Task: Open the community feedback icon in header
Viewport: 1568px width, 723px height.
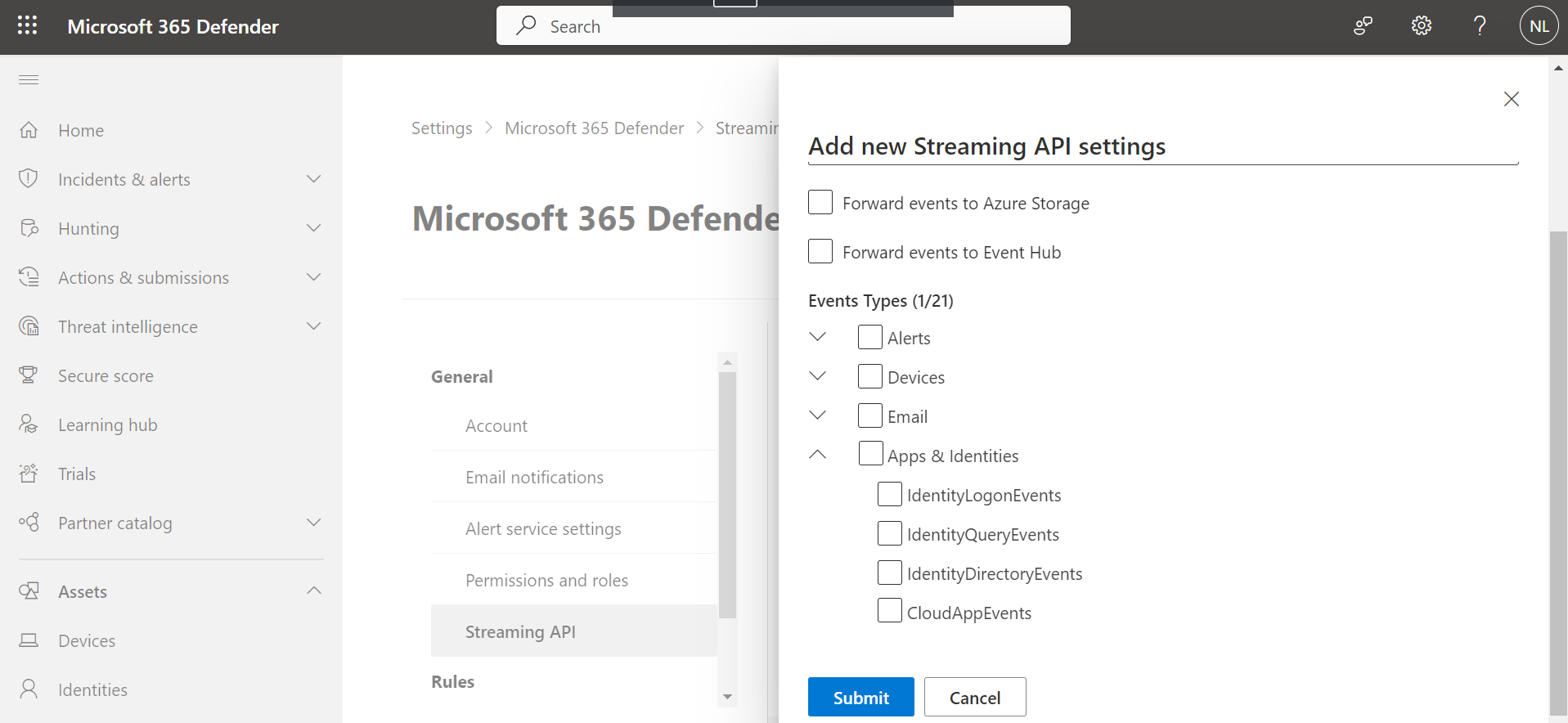Action: tap(1363, 26)
